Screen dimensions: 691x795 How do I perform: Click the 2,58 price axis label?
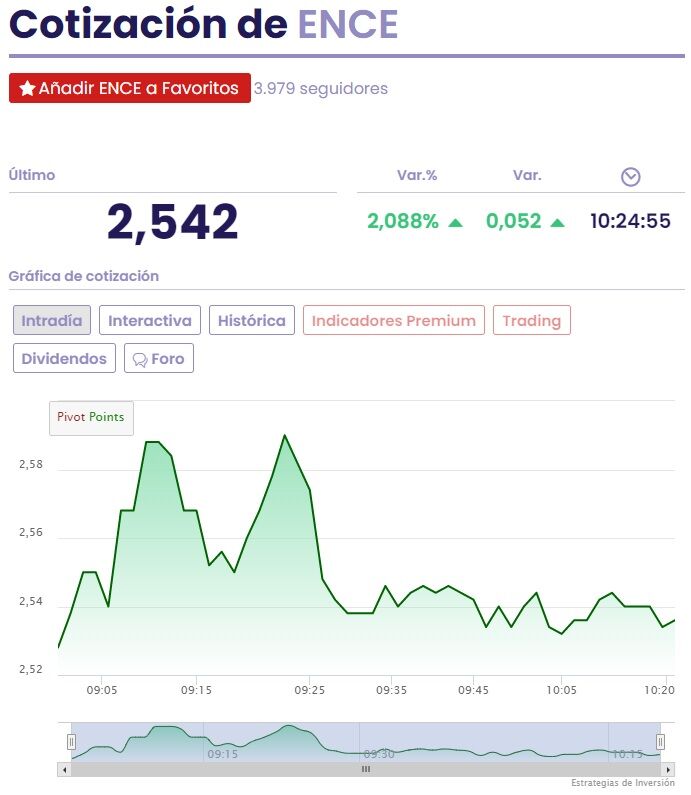pos(31,464)
